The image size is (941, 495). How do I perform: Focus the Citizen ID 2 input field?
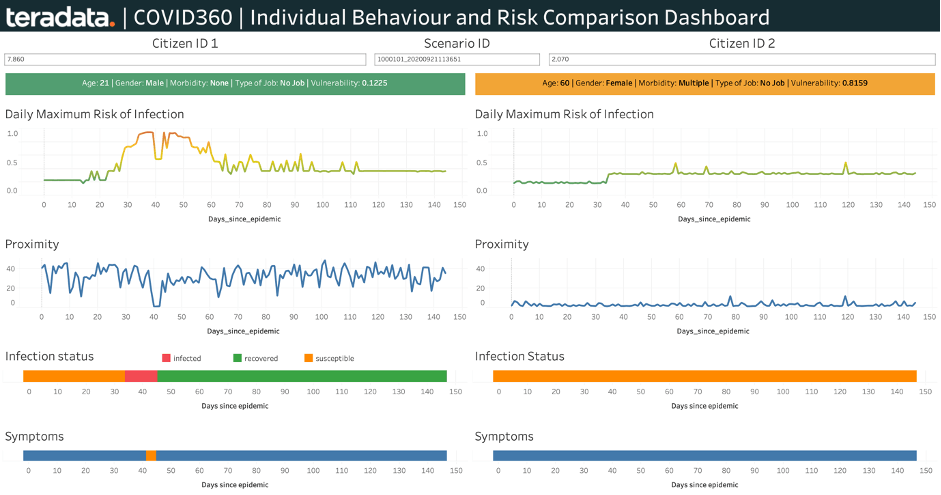point(741,60)
